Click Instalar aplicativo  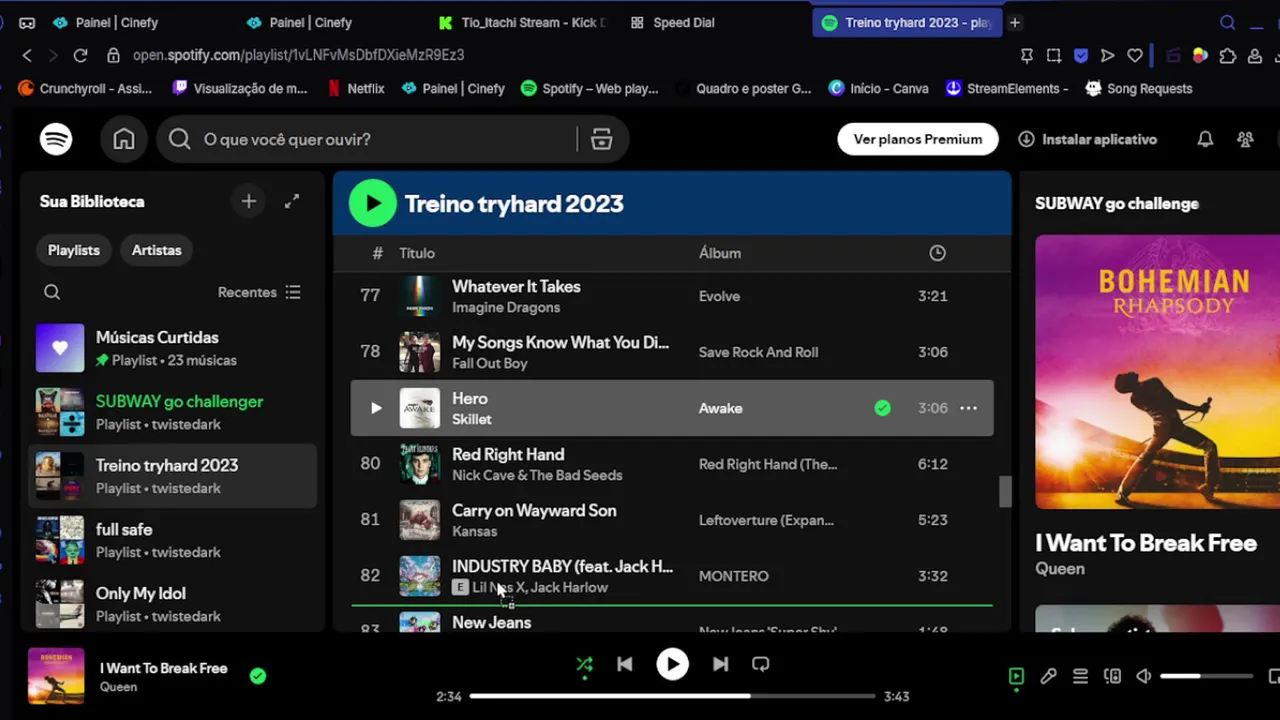[x=1087, y=139]
